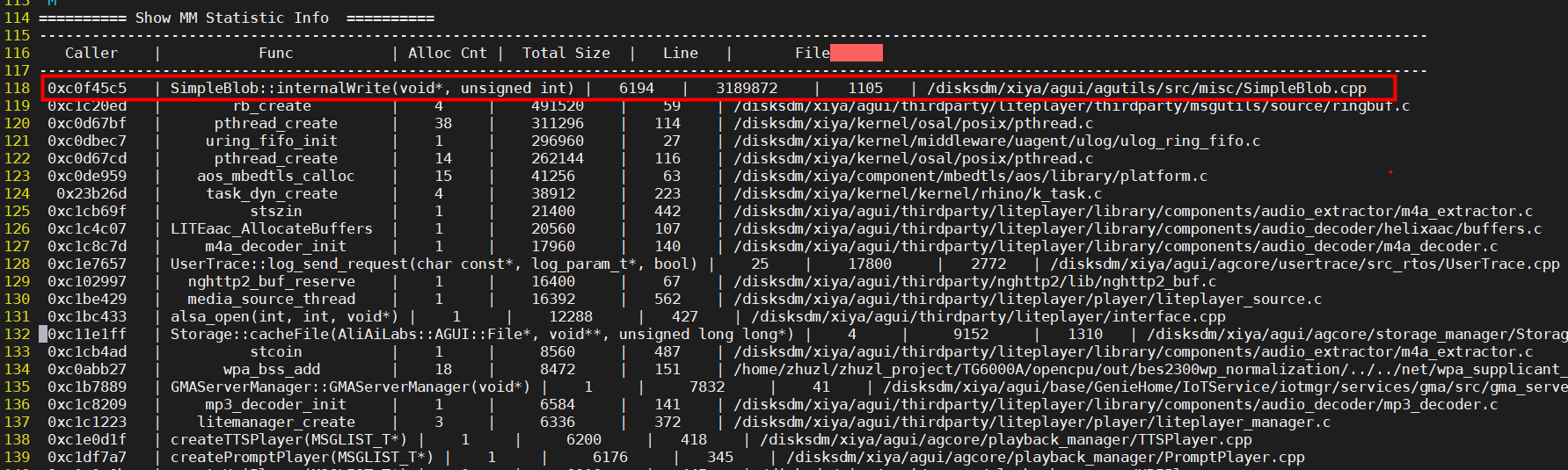Click the 'Alloc Cnt' column header

coord(448,53)
